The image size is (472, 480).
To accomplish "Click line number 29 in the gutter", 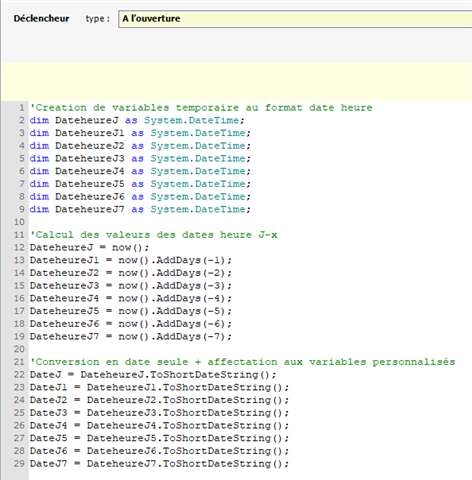I will [x=19, y=463].
